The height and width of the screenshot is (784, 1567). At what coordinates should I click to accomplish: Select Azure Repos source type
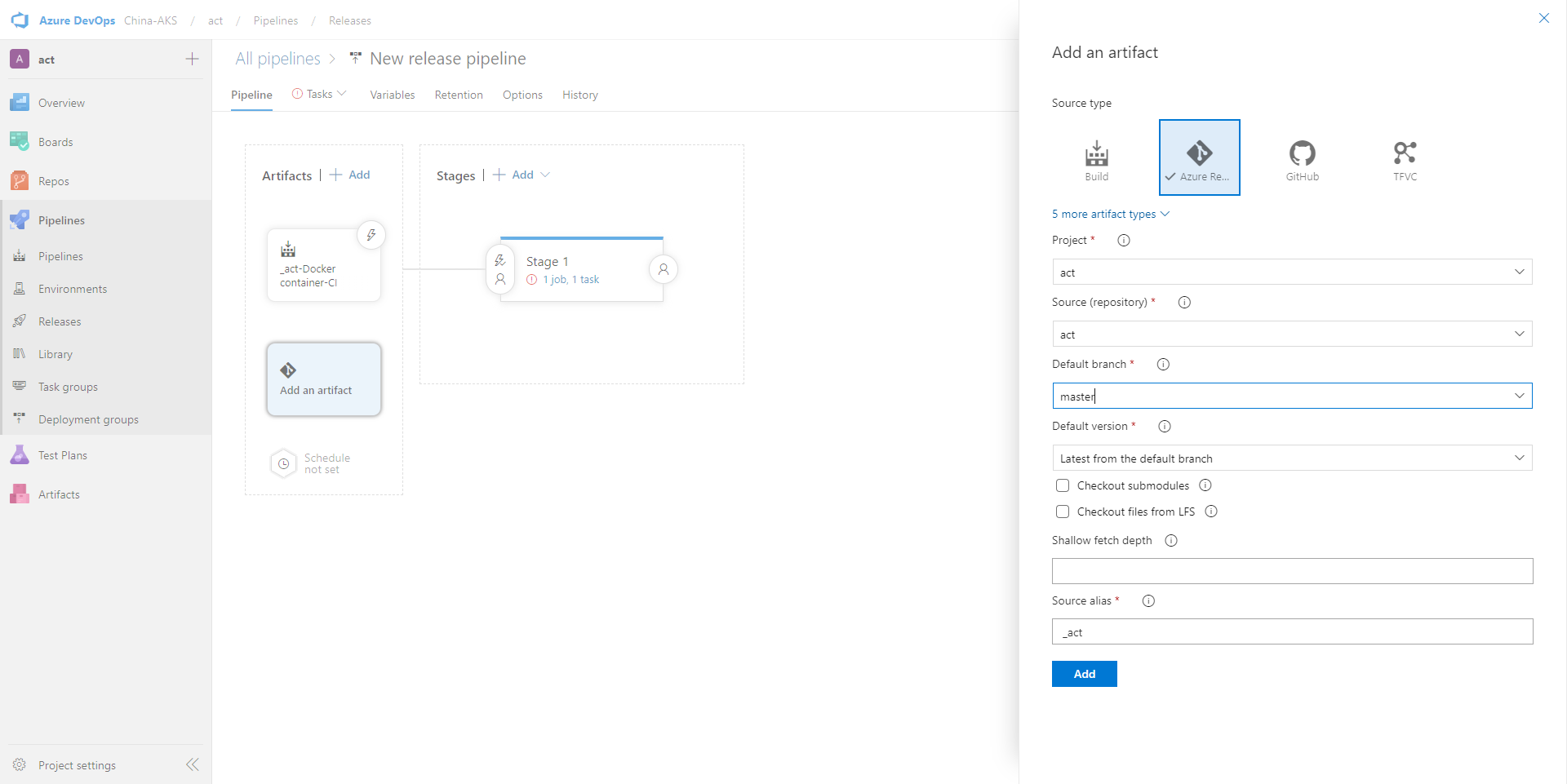(1200, 158)
